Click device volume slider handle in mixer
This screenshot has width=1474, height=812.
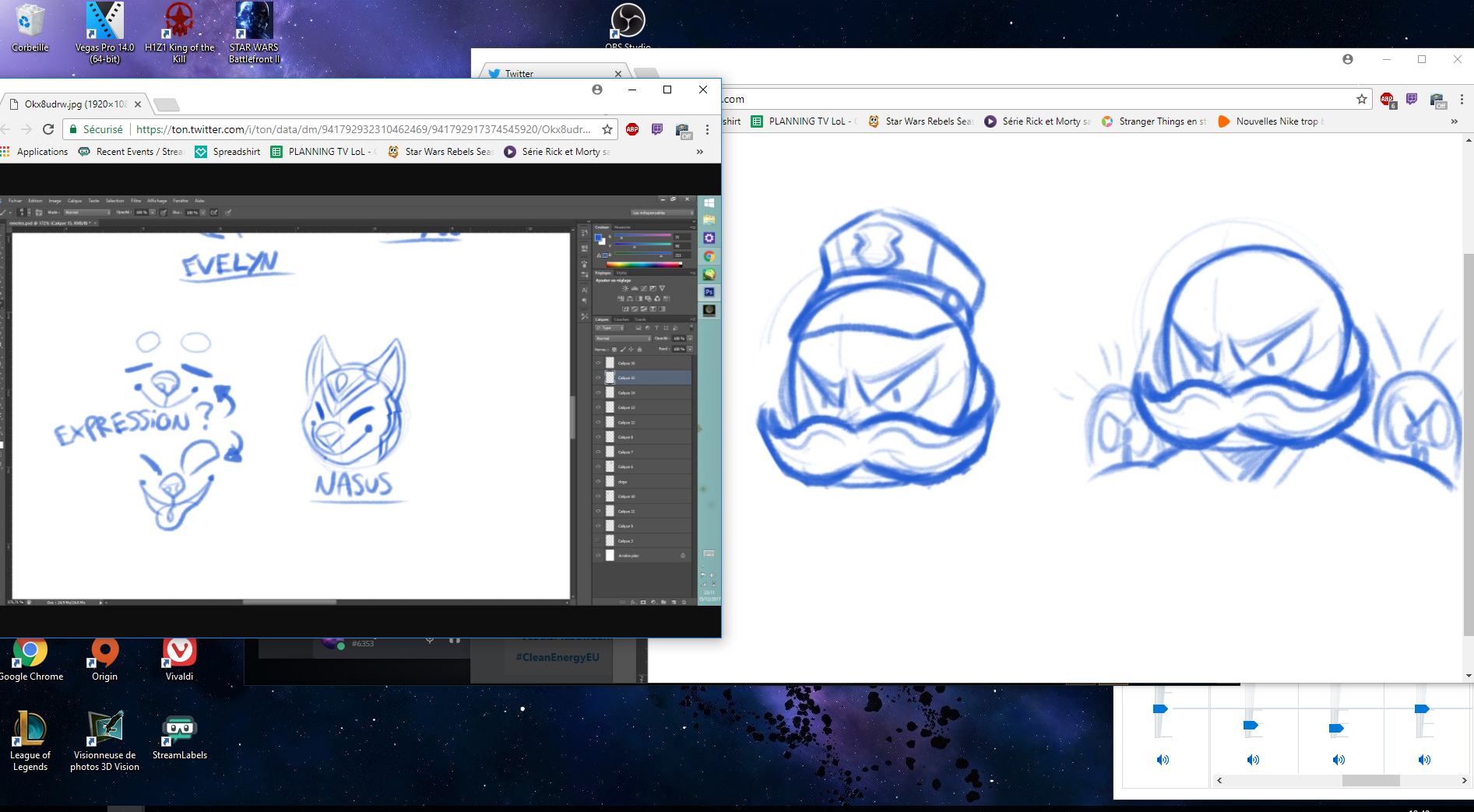(1160, 708)
